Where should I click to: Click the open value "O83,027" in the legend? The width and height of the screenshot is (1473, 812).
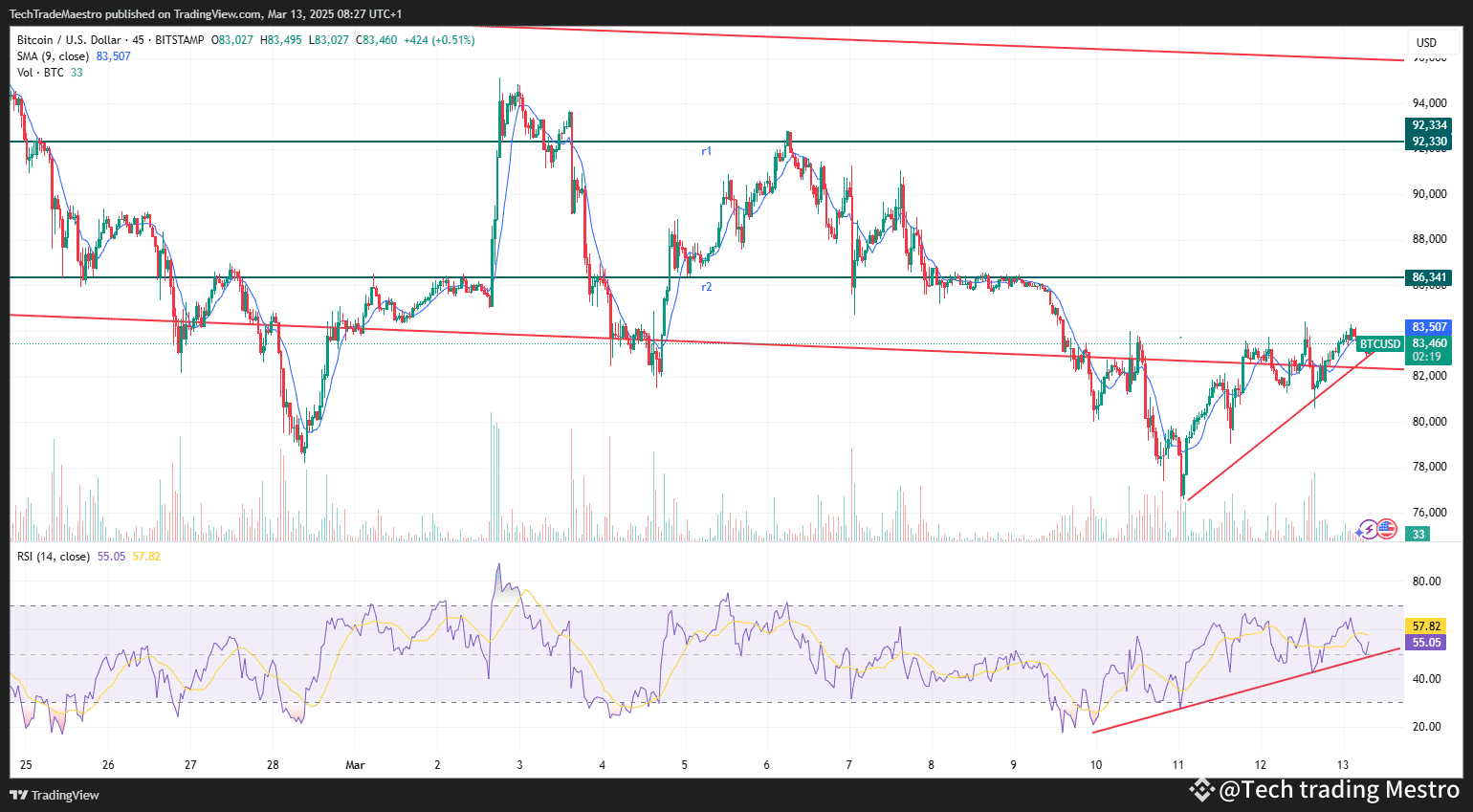(x=232, y=40)
